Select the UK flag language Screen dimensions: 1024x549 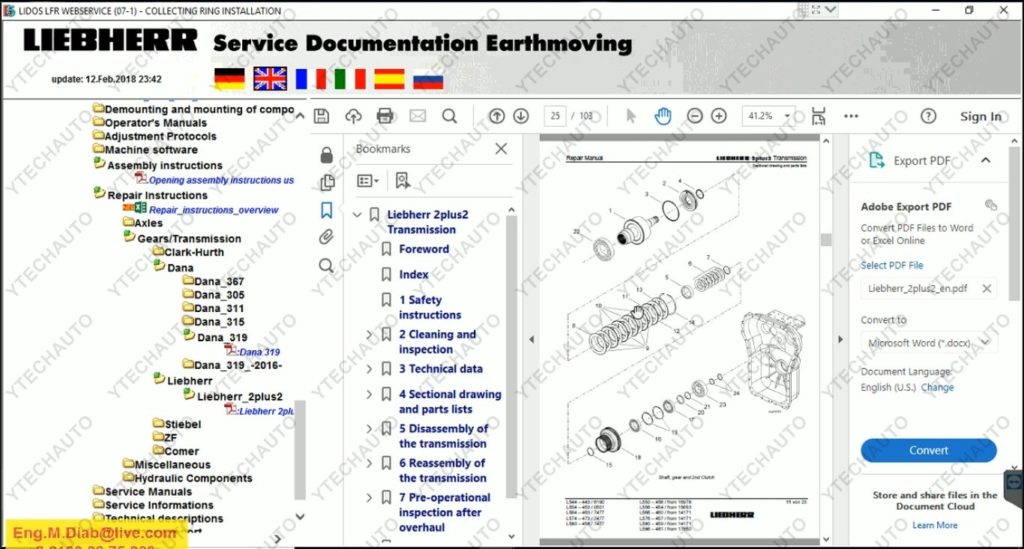[x=270, y=79]
